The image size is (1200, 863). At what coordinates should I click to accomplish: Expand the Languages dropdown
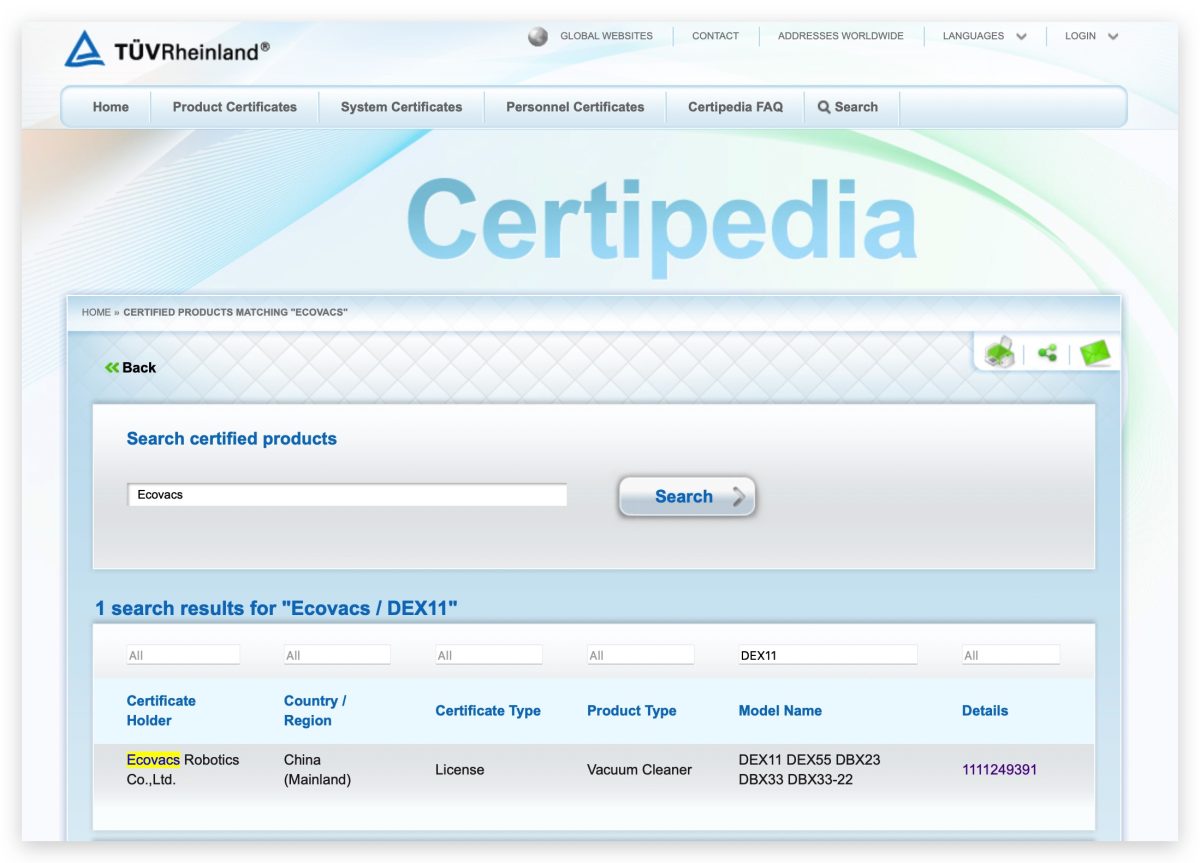point(985,36)
